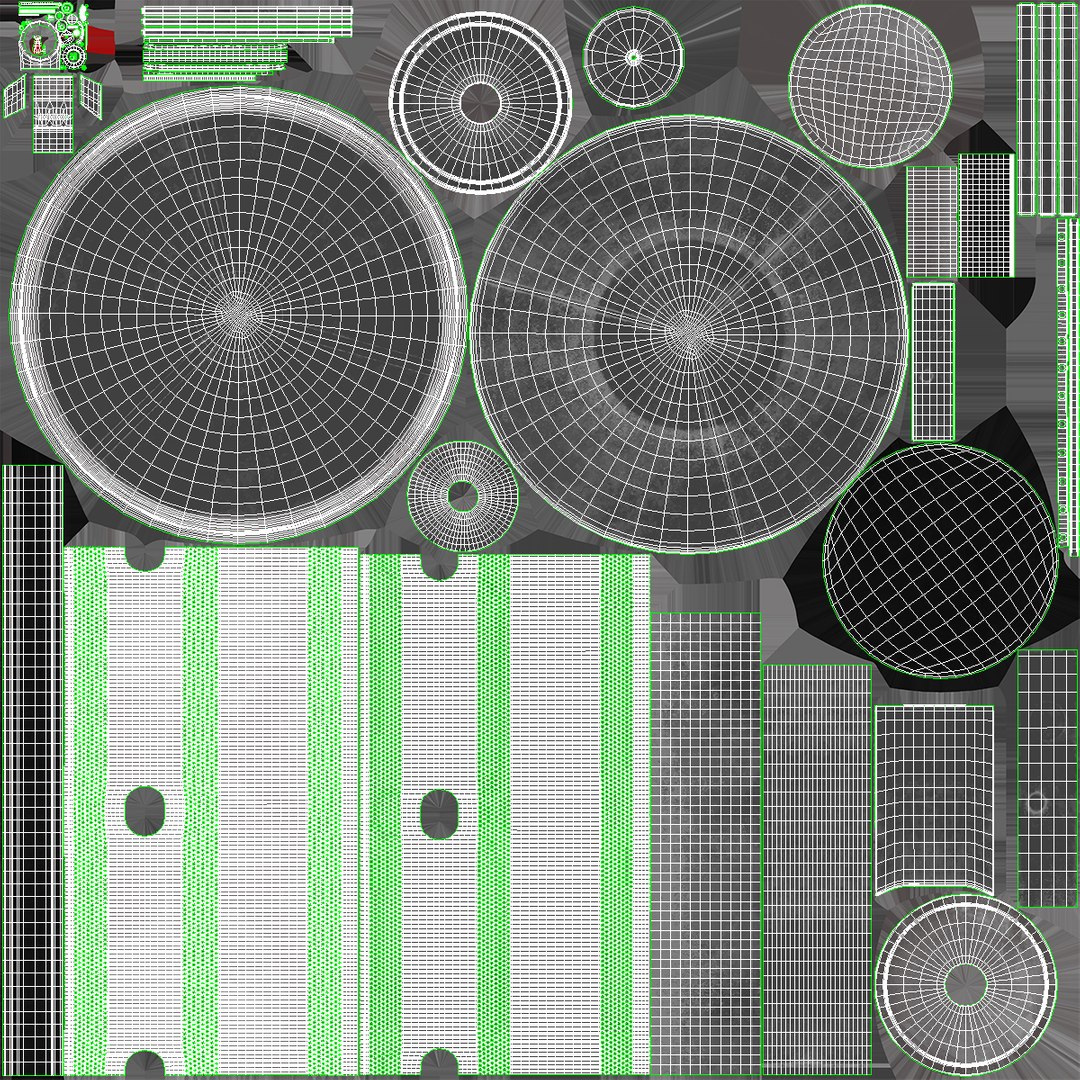
Task: Click the small red UV patch
Action: coord(101,39)
